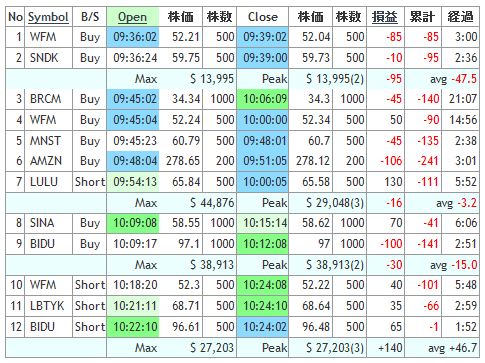Image resolution: width=485 pixels, height=363 pixels.
Task: Sort the table by Symbol header
Action: (48, 17)
